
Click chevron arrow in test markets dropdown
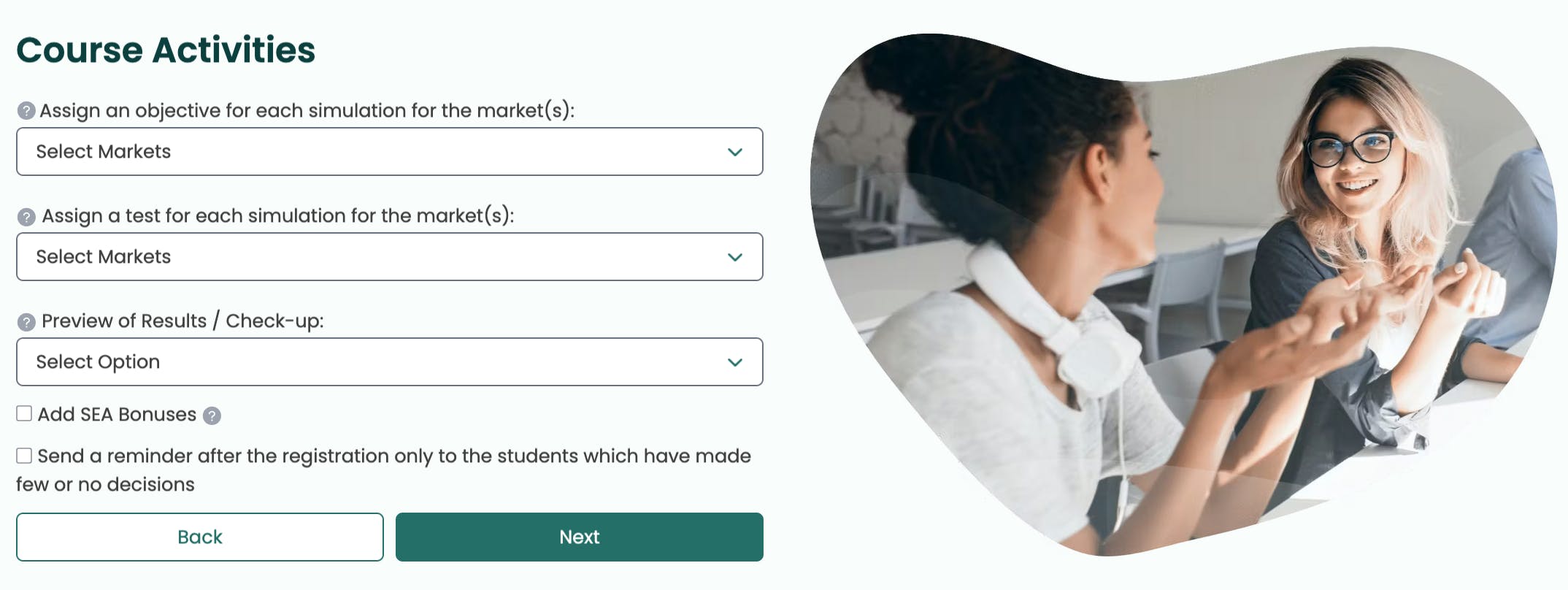point(734,257)
